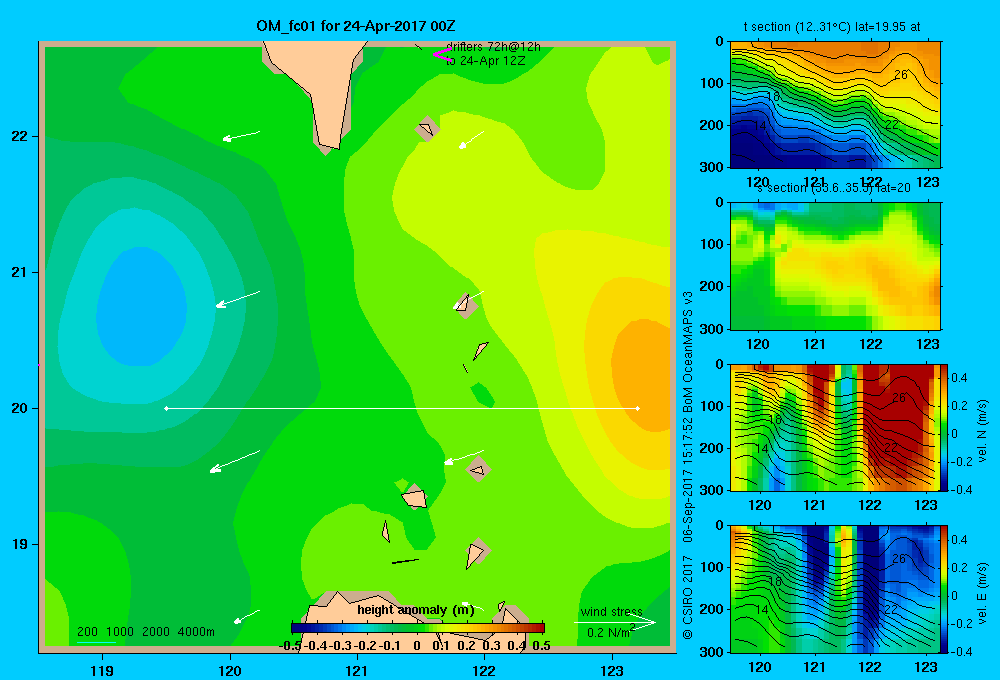Screen dimensions: 1000x680
Task: Click the wind arrow near 122E 22N
Action: click(471, 140)
